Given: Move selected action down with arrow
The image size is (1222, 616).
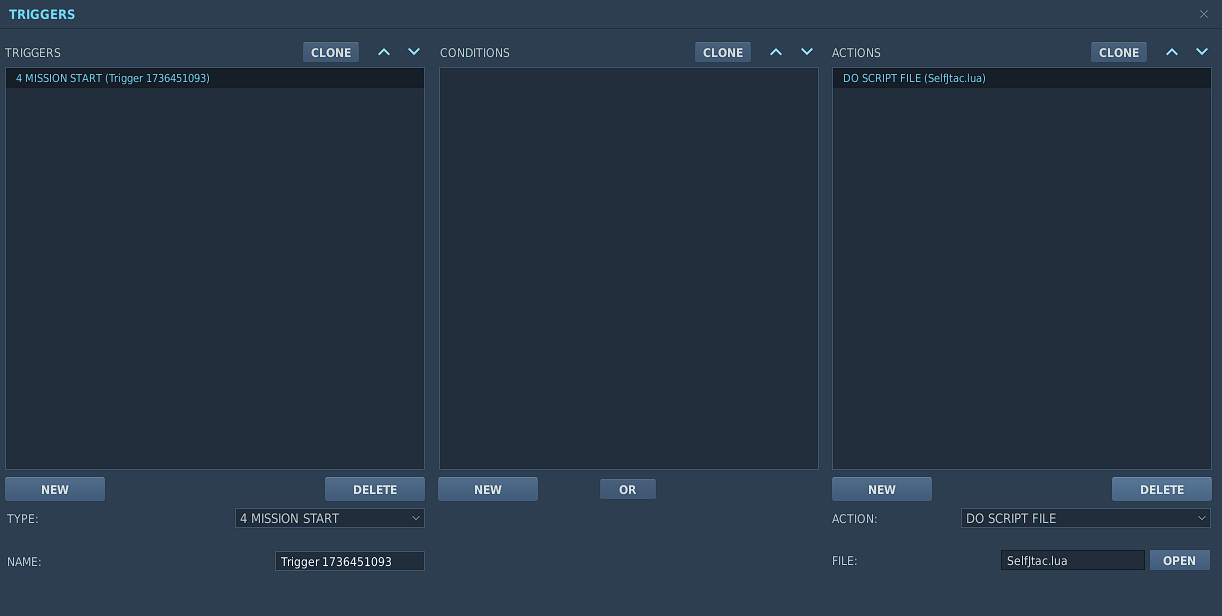Looking at the screenshot, I should click(x=1202, y=52).
